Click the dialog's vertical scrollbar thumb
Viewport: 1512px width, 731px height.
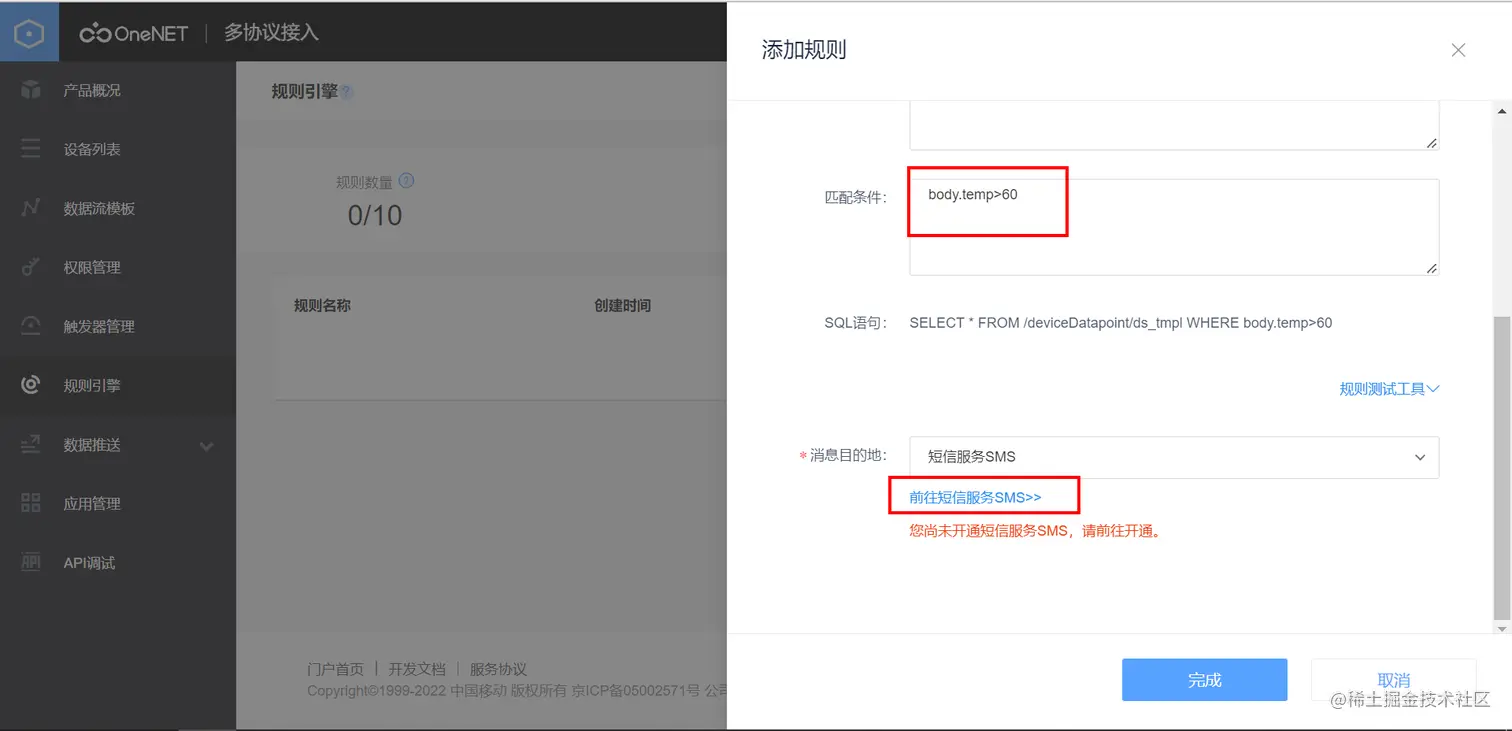[x=1502, y=468]
